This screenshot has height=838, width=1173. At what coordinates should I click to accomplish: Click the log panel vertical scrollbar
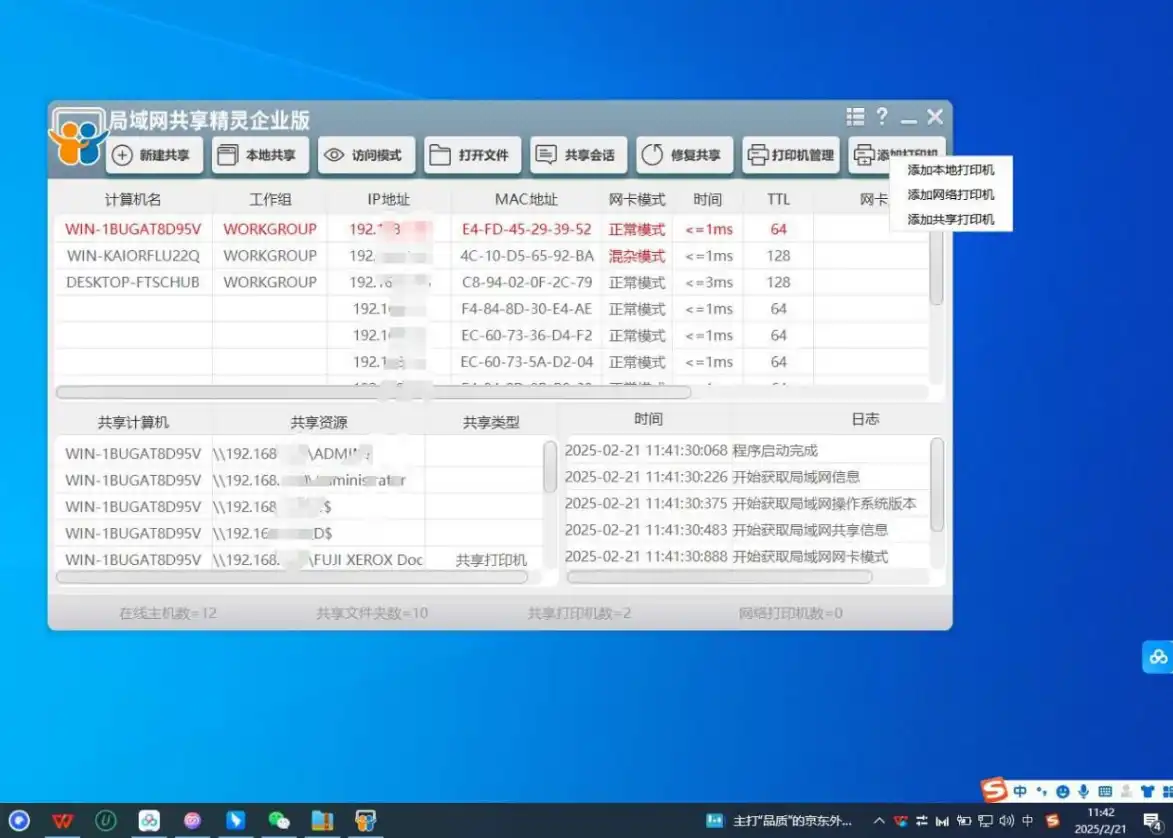pos(937,484)
